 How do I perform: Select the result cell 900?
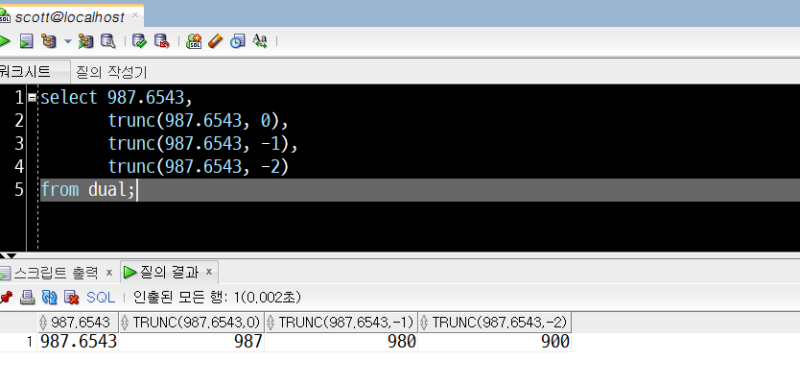click(x=494, y=342)
